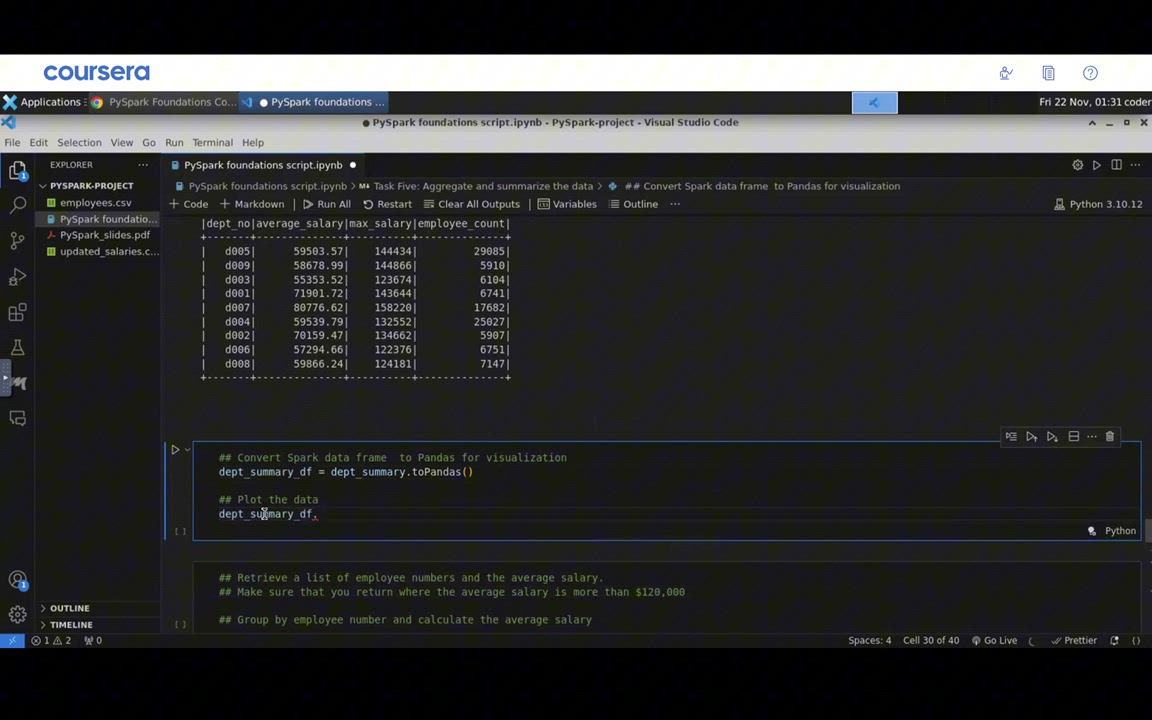Add a new Code cell
Image resolution: width=1152 pixels, height=720 pixels.
point(189,204)
